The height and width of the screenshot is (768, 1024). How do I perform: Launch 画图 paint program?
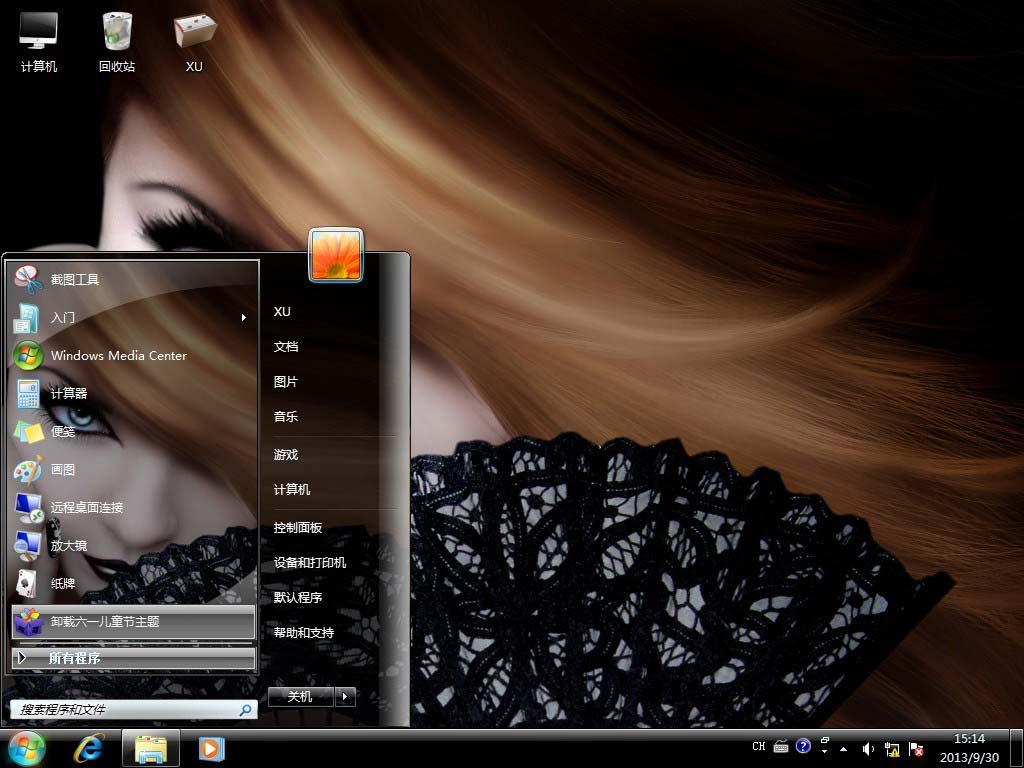62,470
